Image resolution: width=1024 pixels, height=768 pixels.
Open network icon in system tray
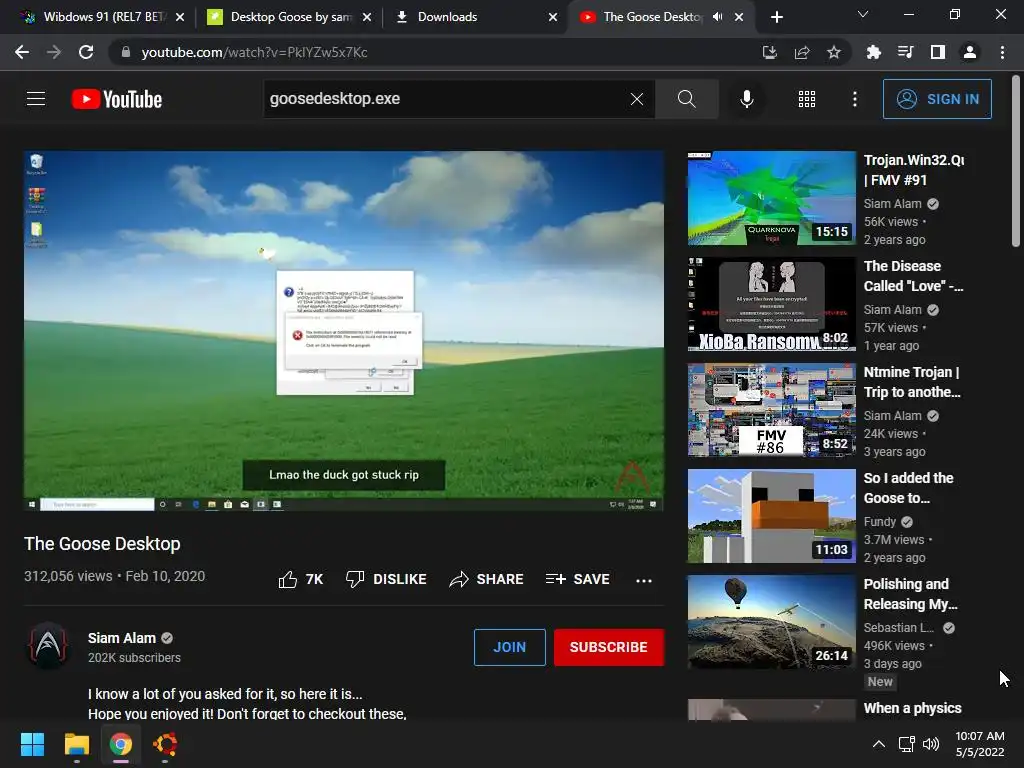click(x=906, y=744)
